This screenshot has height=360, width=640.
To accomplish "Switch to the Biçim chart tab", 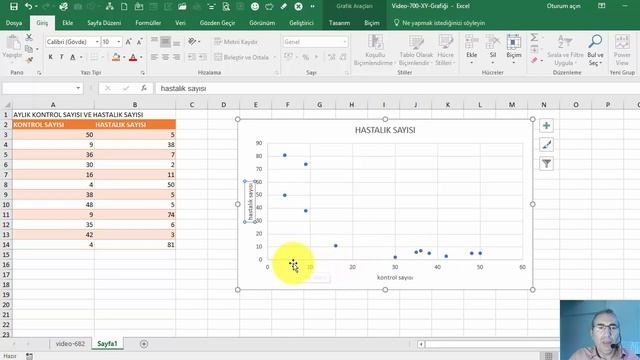I will [x=372, y=23].
